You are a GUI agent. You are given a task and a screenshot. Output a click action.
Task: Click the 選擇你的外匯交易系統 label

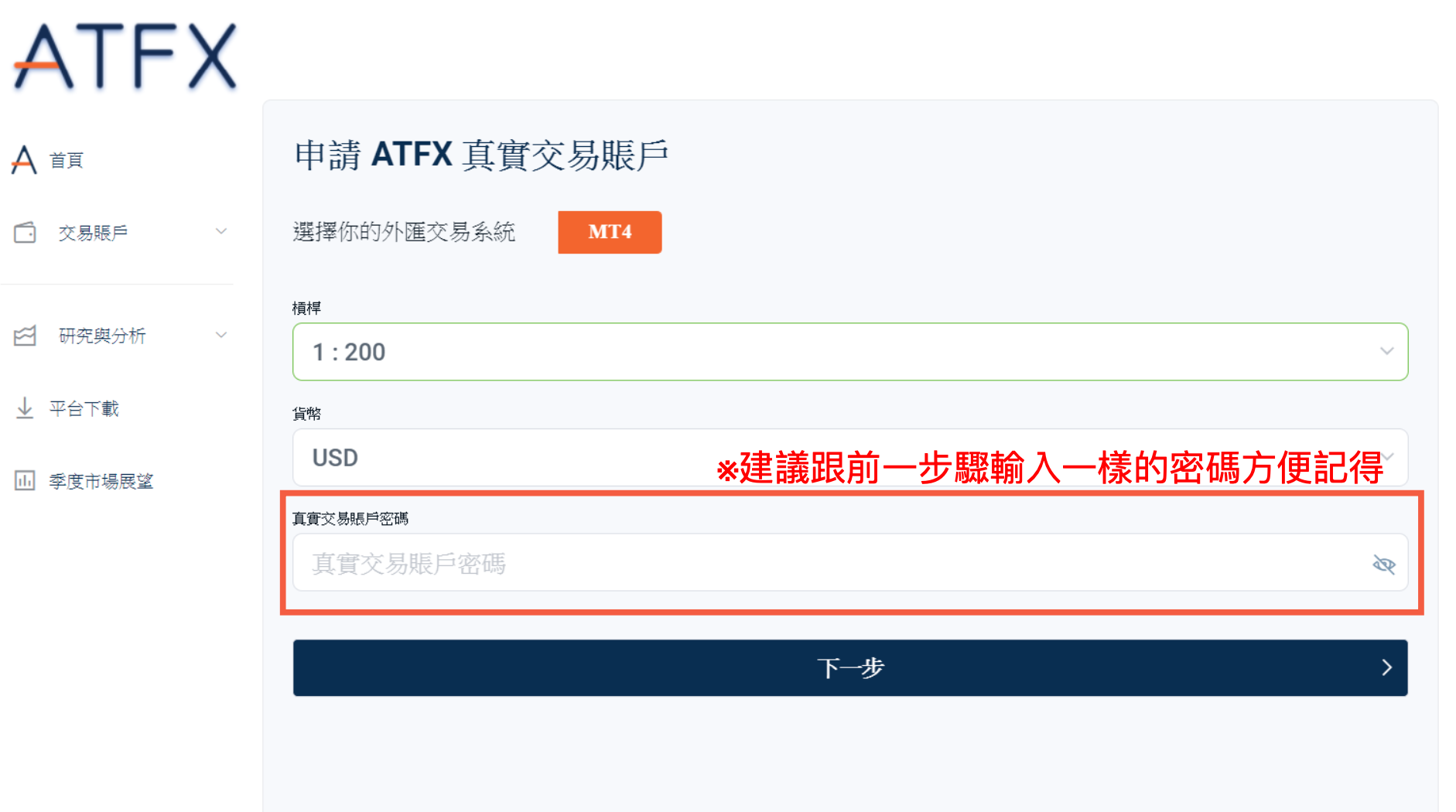(404, 231)
